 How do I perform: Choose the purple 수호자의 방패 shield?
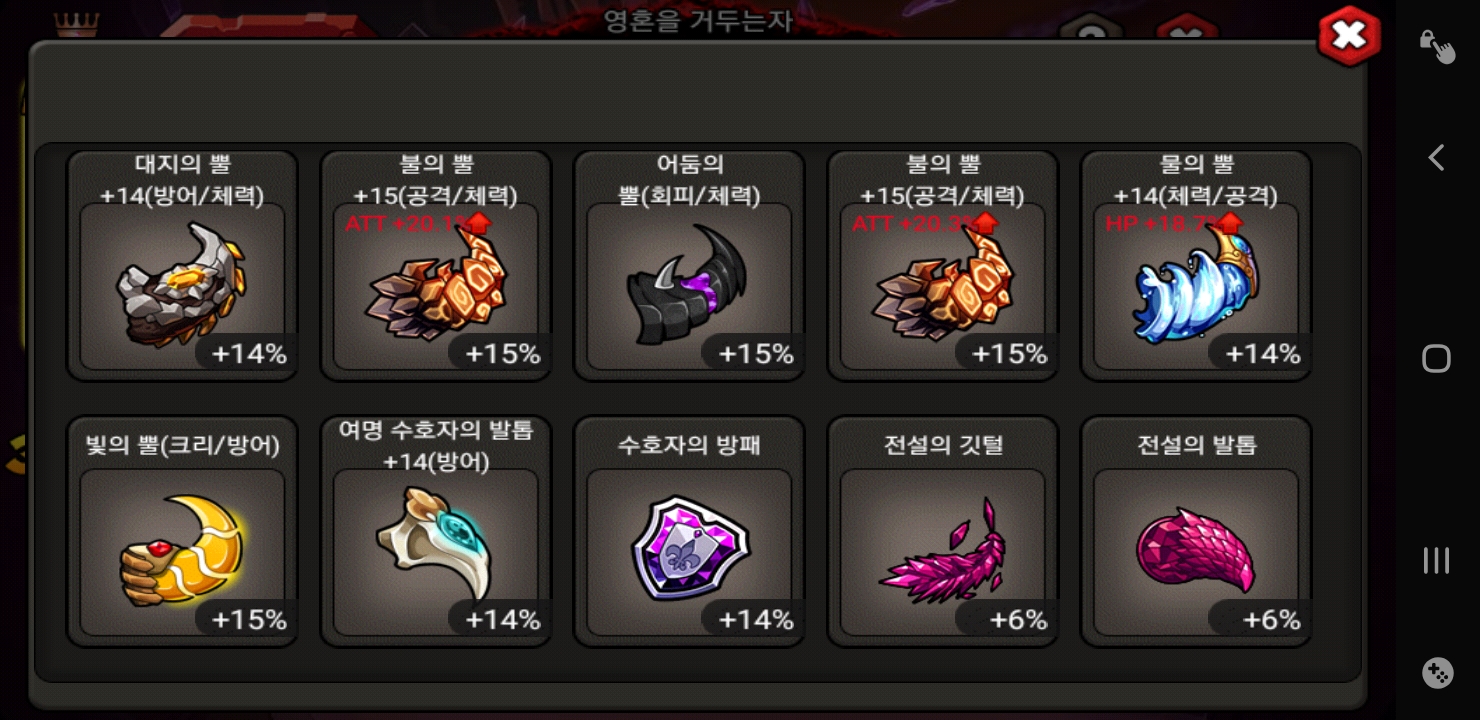689,532
